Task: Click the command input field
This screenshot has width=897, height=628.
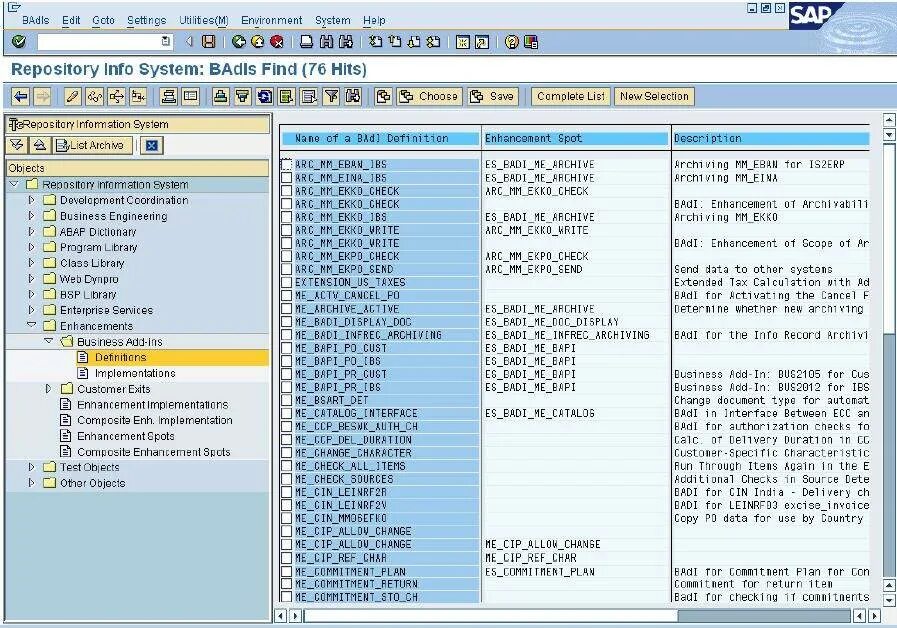Action: pos(105,42)
